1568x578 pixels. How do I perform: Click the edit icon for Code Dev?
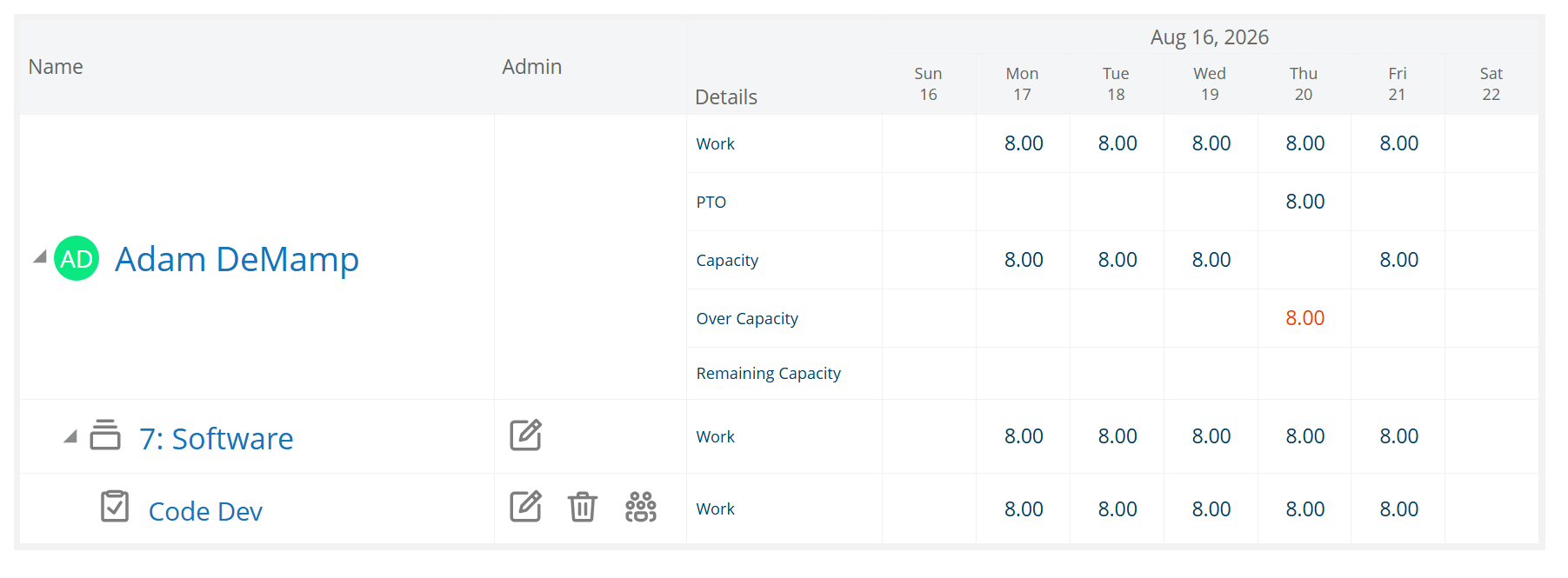click(525, 506)
